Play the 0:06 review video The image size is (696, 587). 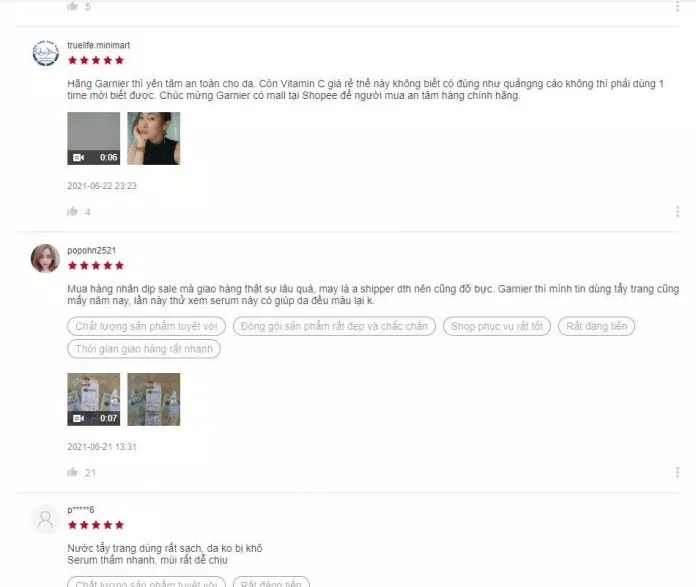(94, 139)
